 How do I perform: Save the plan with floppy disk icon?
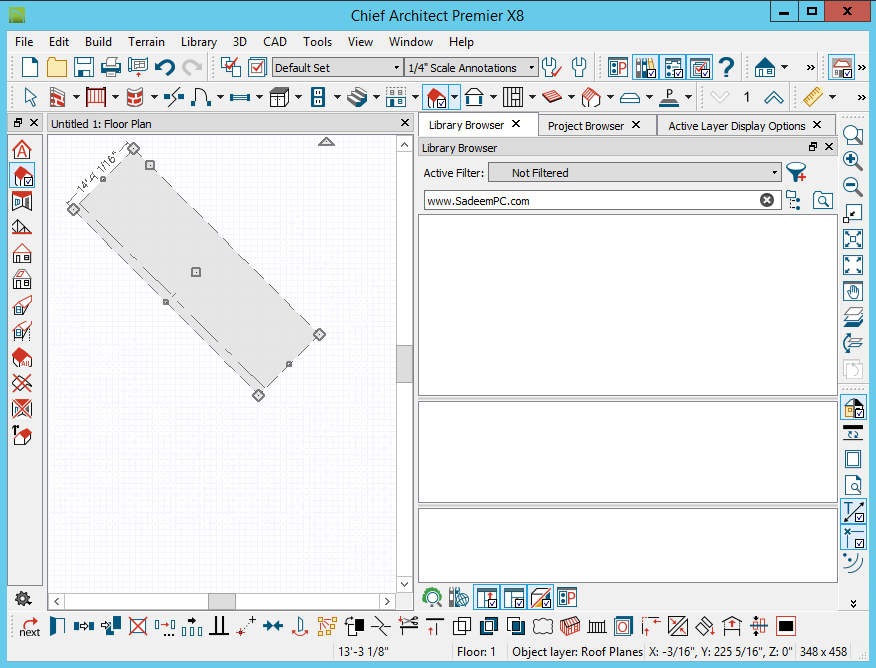[84, 68]
